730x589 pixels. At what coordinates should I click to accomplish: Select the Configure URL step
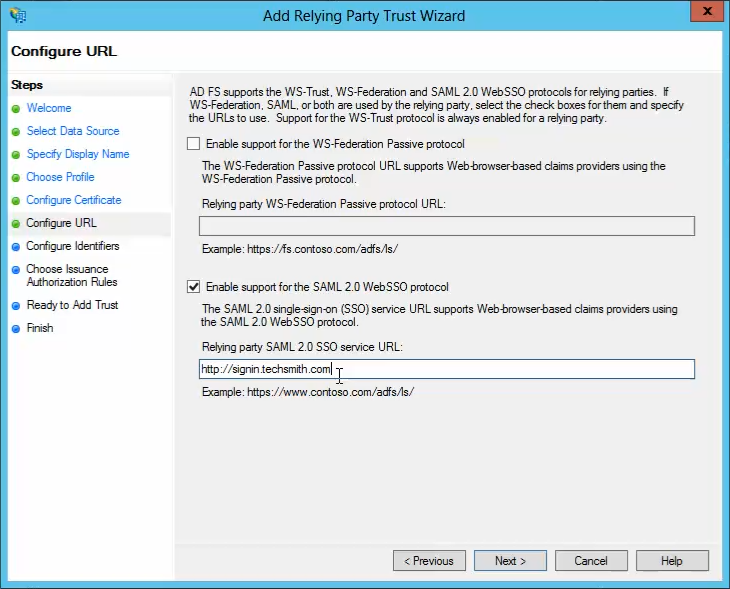click(61, 223)
